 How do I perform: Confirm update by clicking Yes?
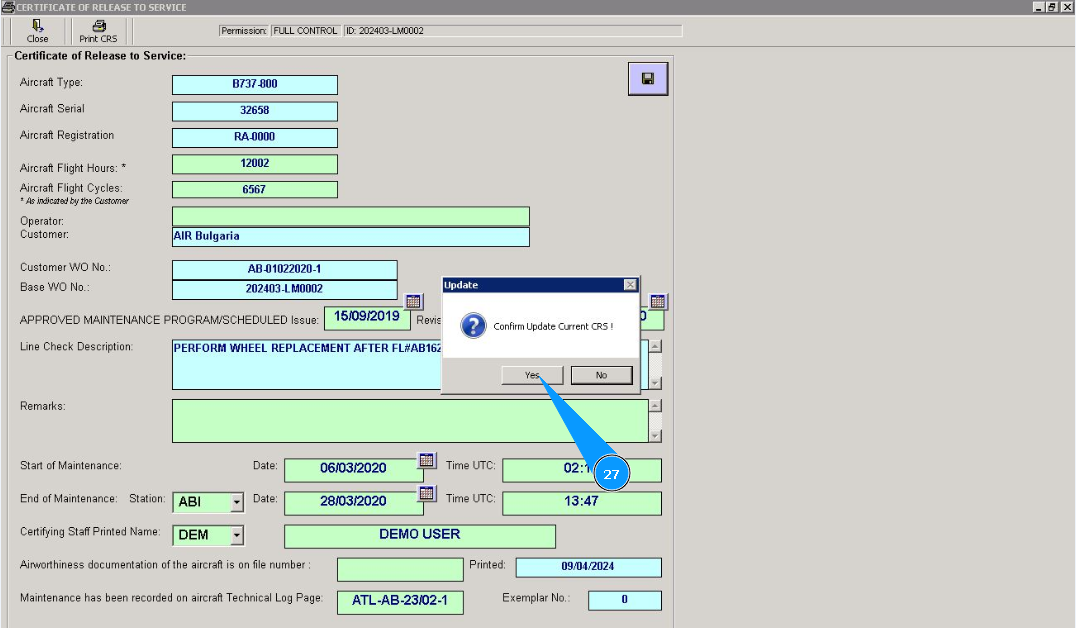coord(532,375)
